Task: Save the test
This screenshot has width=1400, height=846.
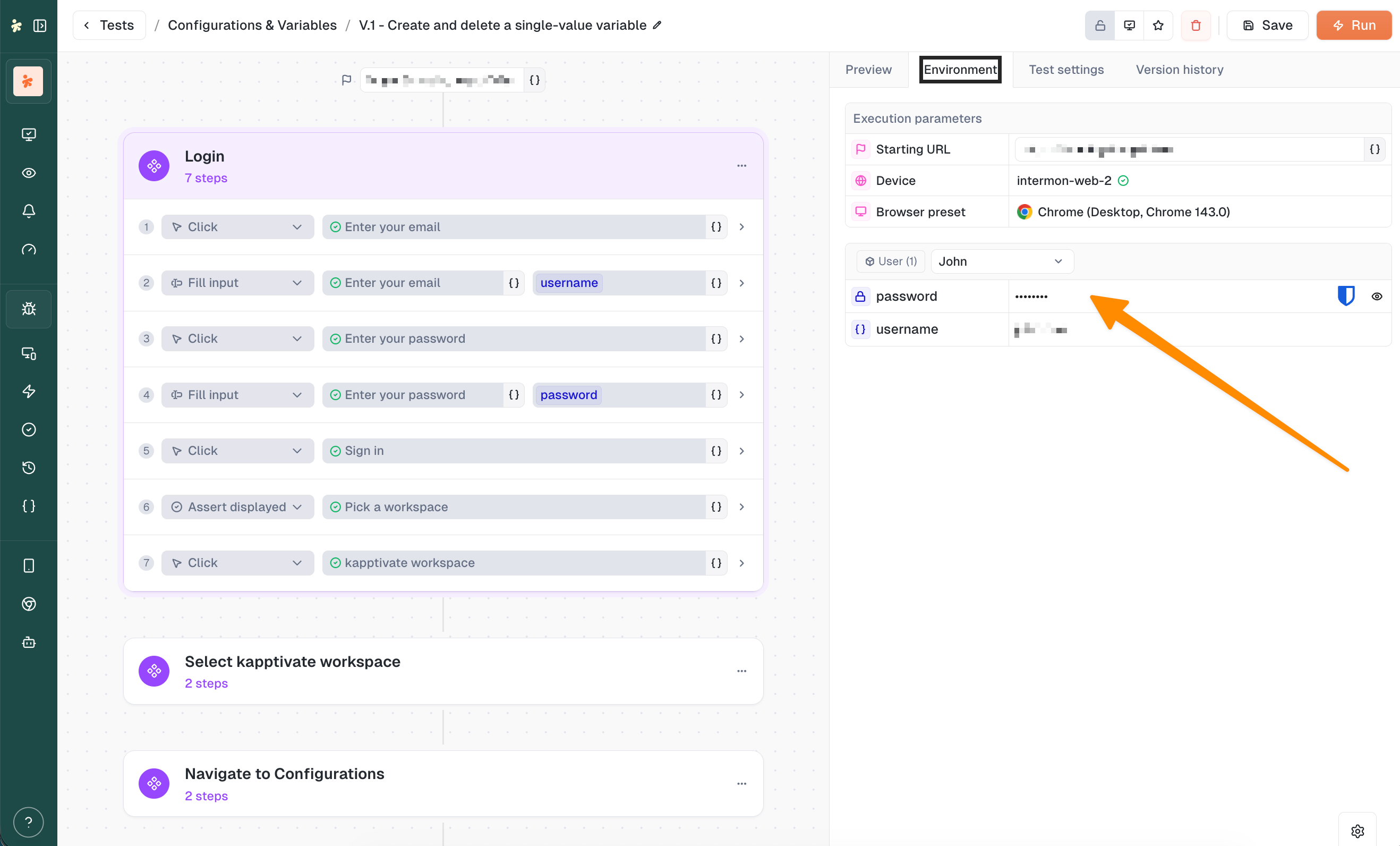Action: coord(1267,26)
